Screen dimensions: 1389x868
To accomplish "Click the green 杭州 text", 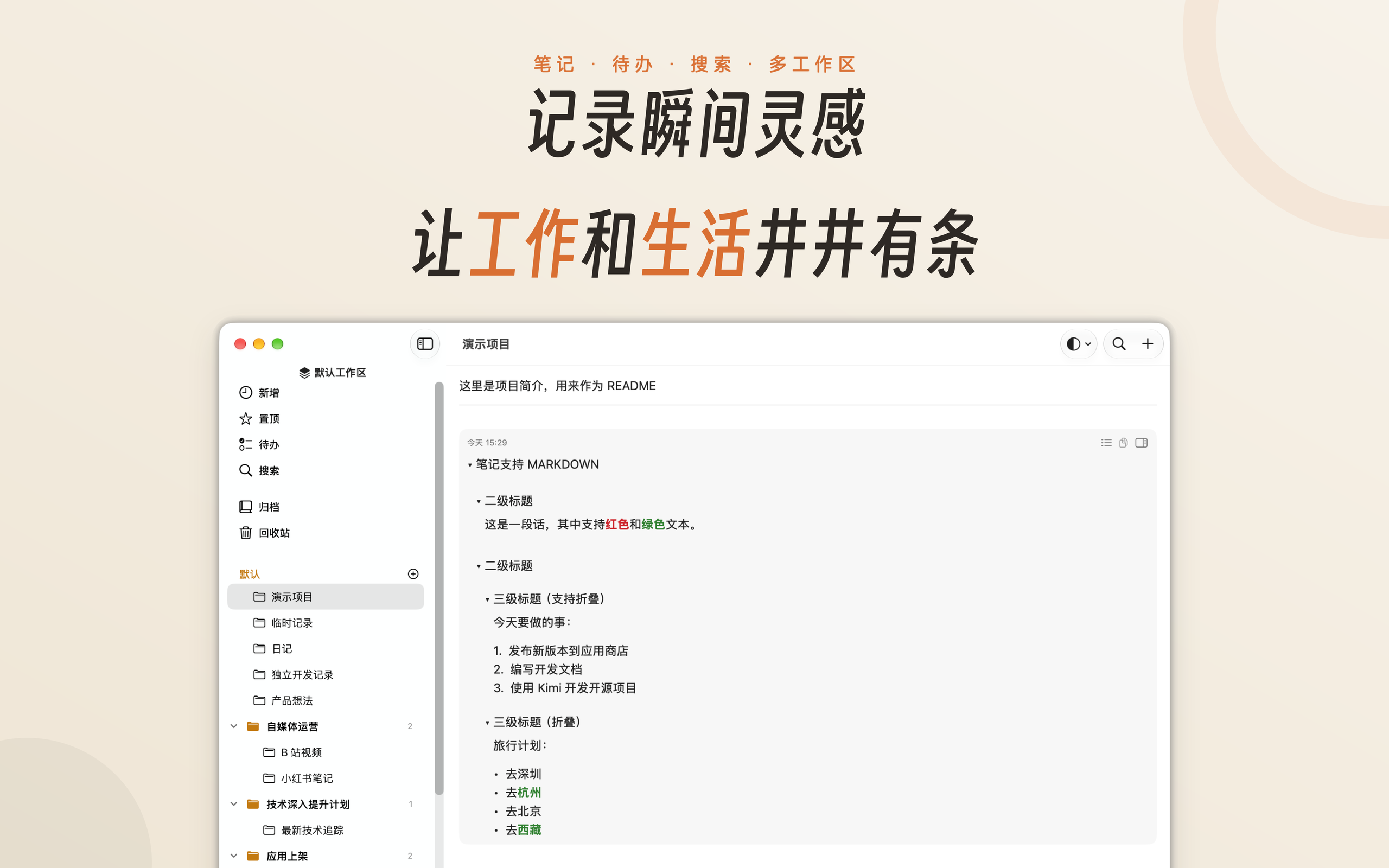I will [x=529, y=792].
